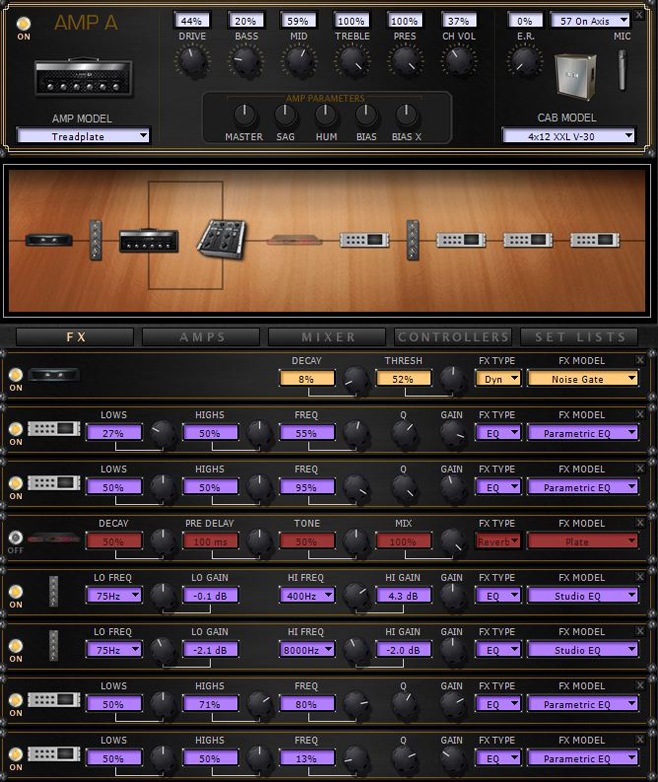Open the 4x12 XXL V-30 cab model dropdown

568,136
